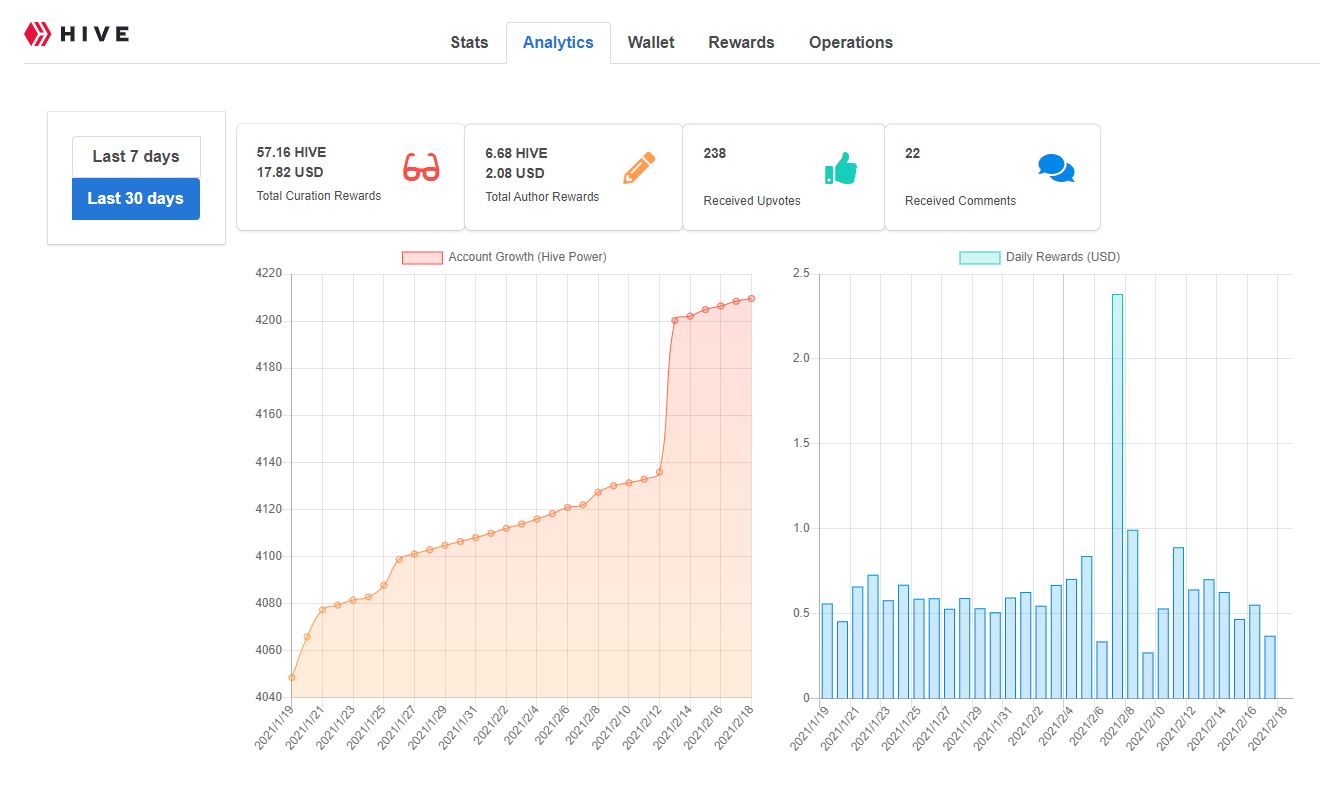Click the Daily Rewards (USD) legend label
The height and width of the screenshot is (798, 1343).
coord(1063,257)
